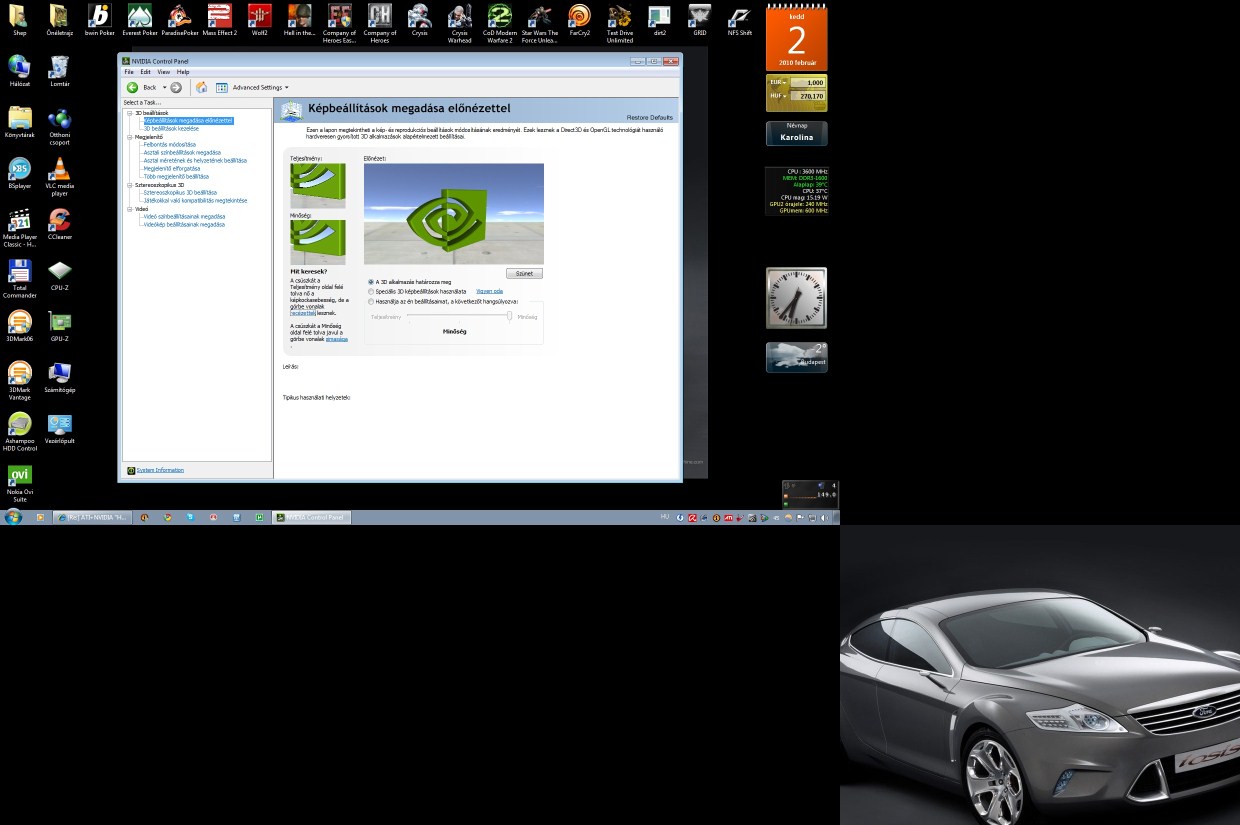Open the BSplayer desktop icon

[x=20, y=172]
